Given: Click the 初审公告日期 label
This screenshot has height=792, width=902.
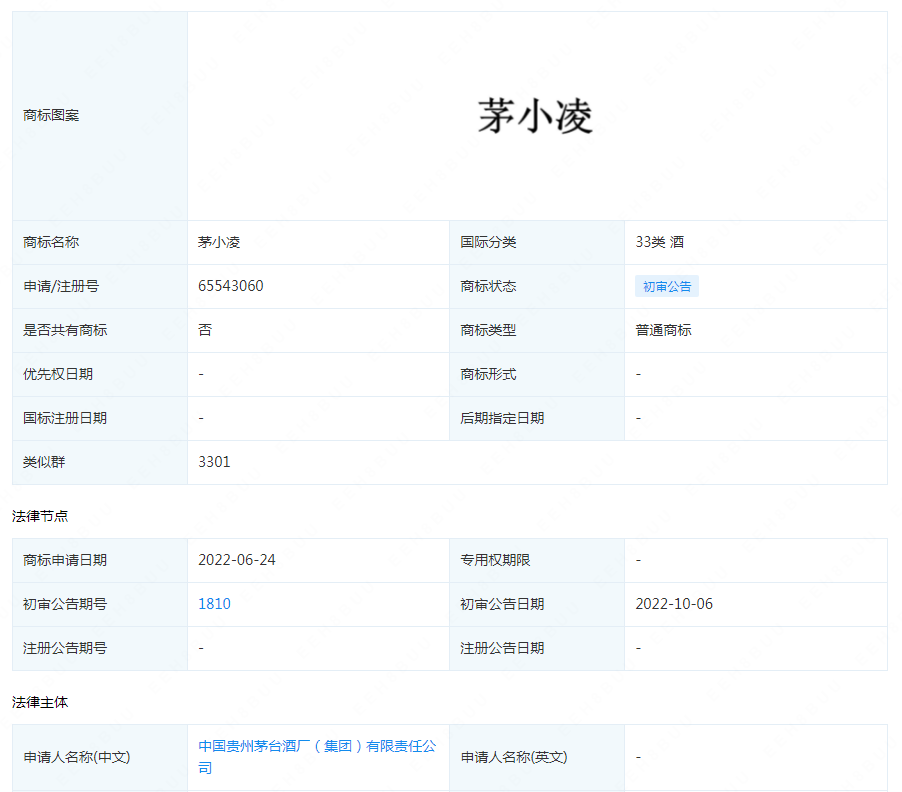Looking at the screenshot, I should (502, 604).
